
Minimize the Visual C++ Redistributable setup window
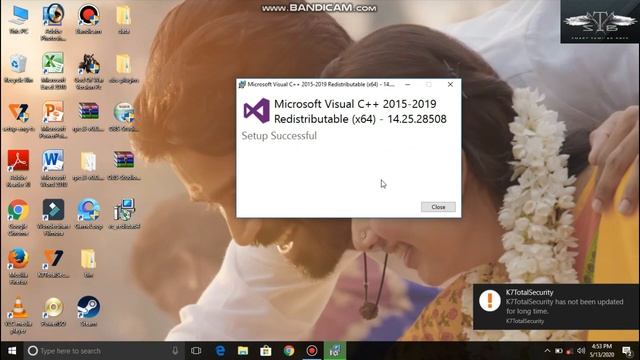click(407, 84)
